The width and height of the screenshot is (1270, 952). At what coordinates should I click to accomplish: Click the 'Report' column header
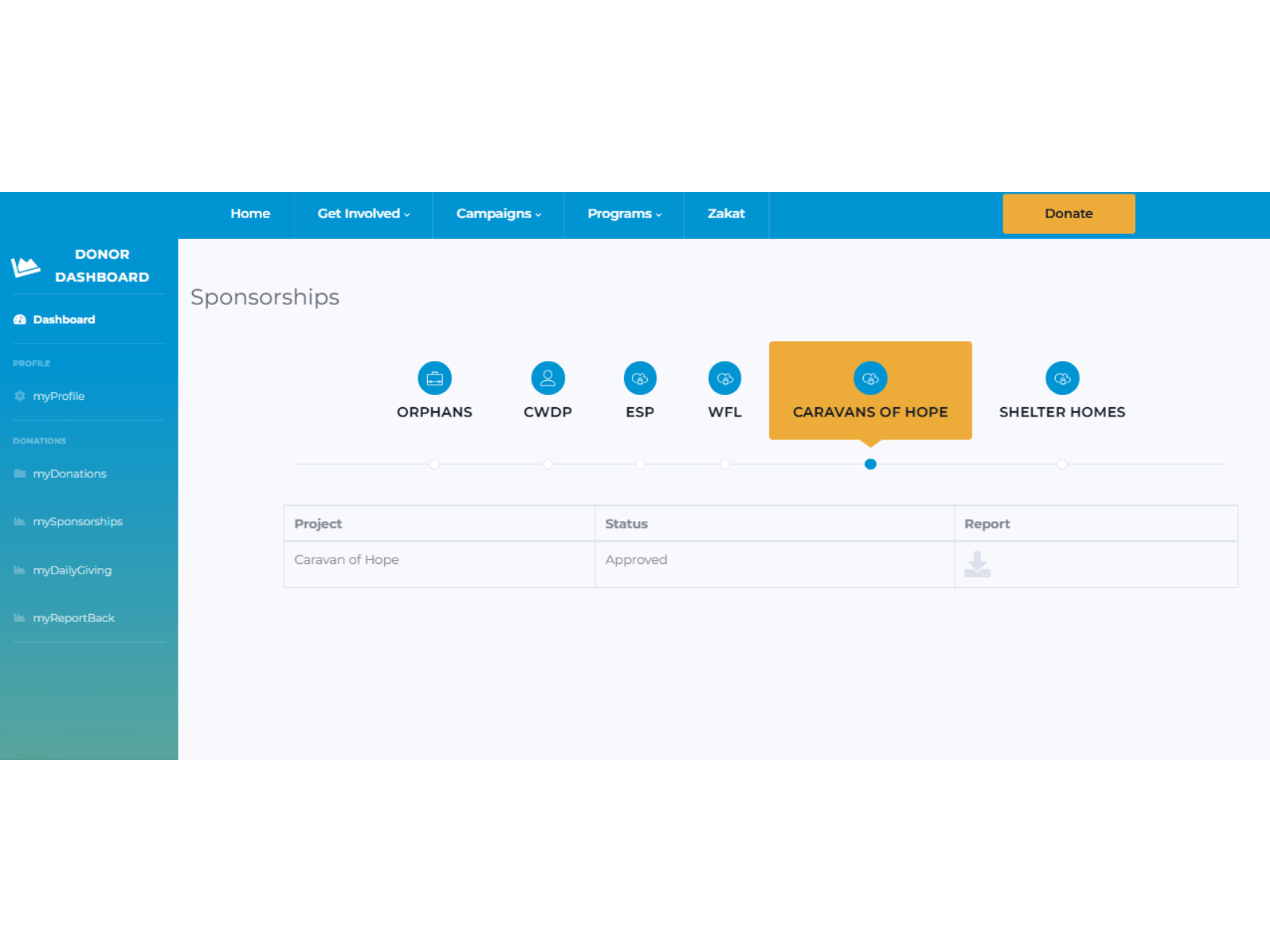(x=1096, y=524)
